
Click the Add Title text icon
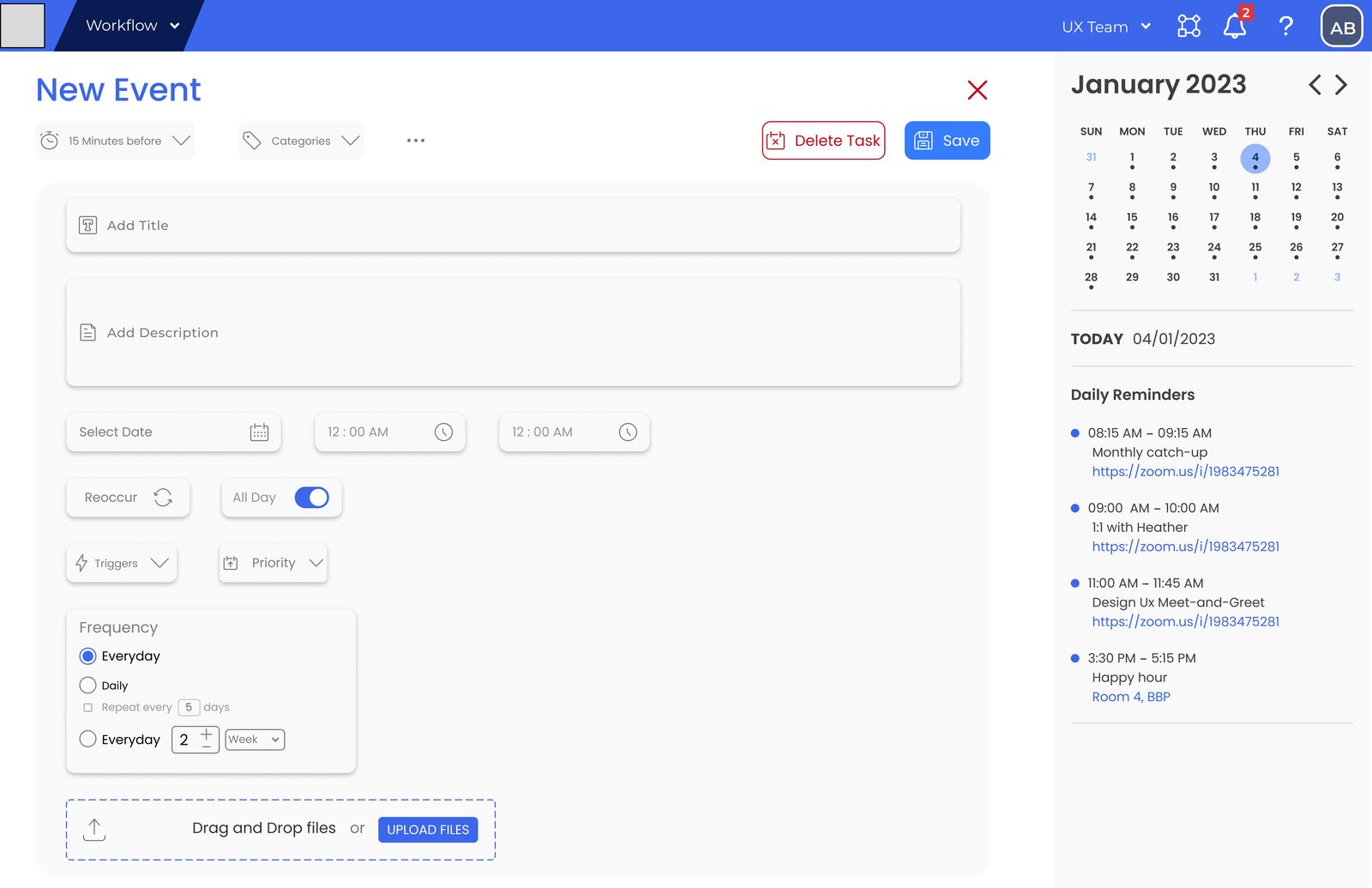(x=87, y=226)
